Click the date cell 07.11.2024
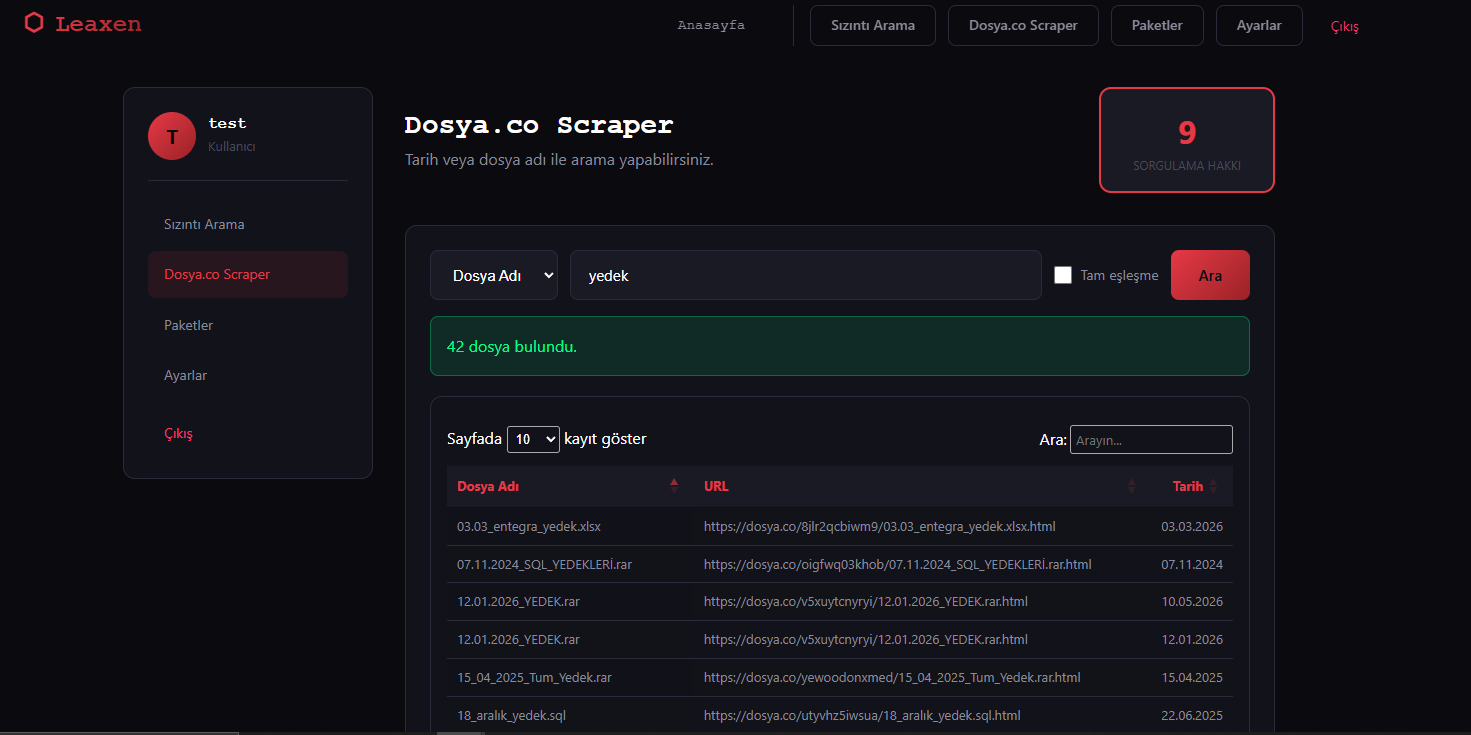 tap(1192, 564)
